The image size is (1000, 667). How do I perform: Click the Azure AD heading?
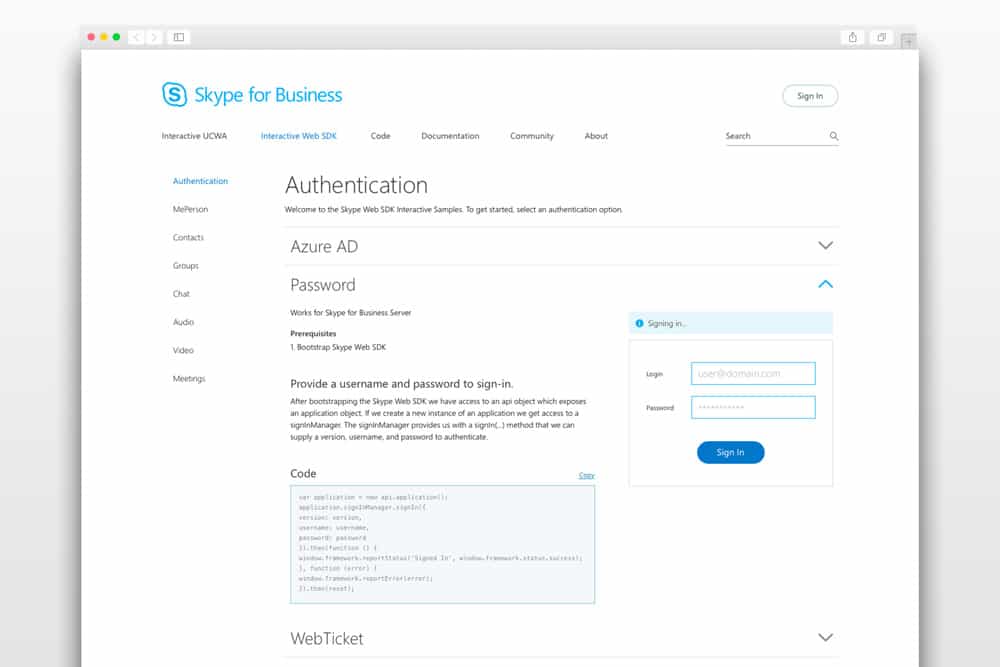click(324, 247)
